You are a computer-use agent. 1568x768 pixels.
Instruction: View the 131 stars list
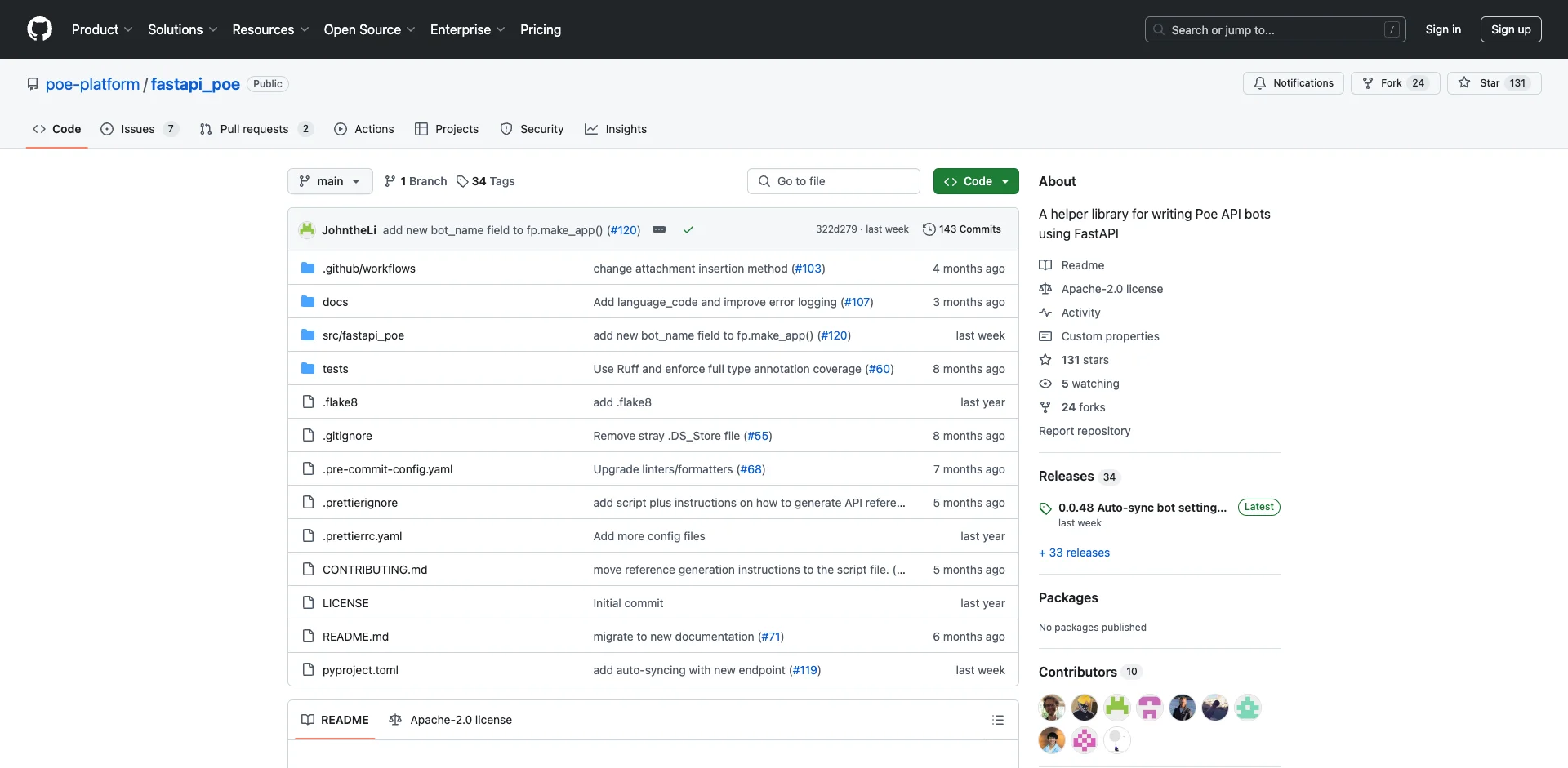pyautogui.click(x=1074, y=360)
